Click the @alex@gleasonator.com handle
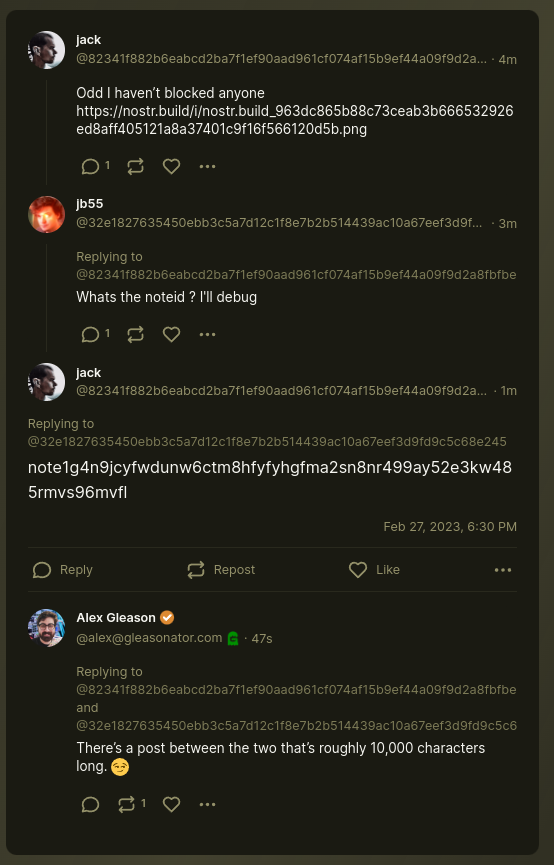 click(x=149, y=638)
